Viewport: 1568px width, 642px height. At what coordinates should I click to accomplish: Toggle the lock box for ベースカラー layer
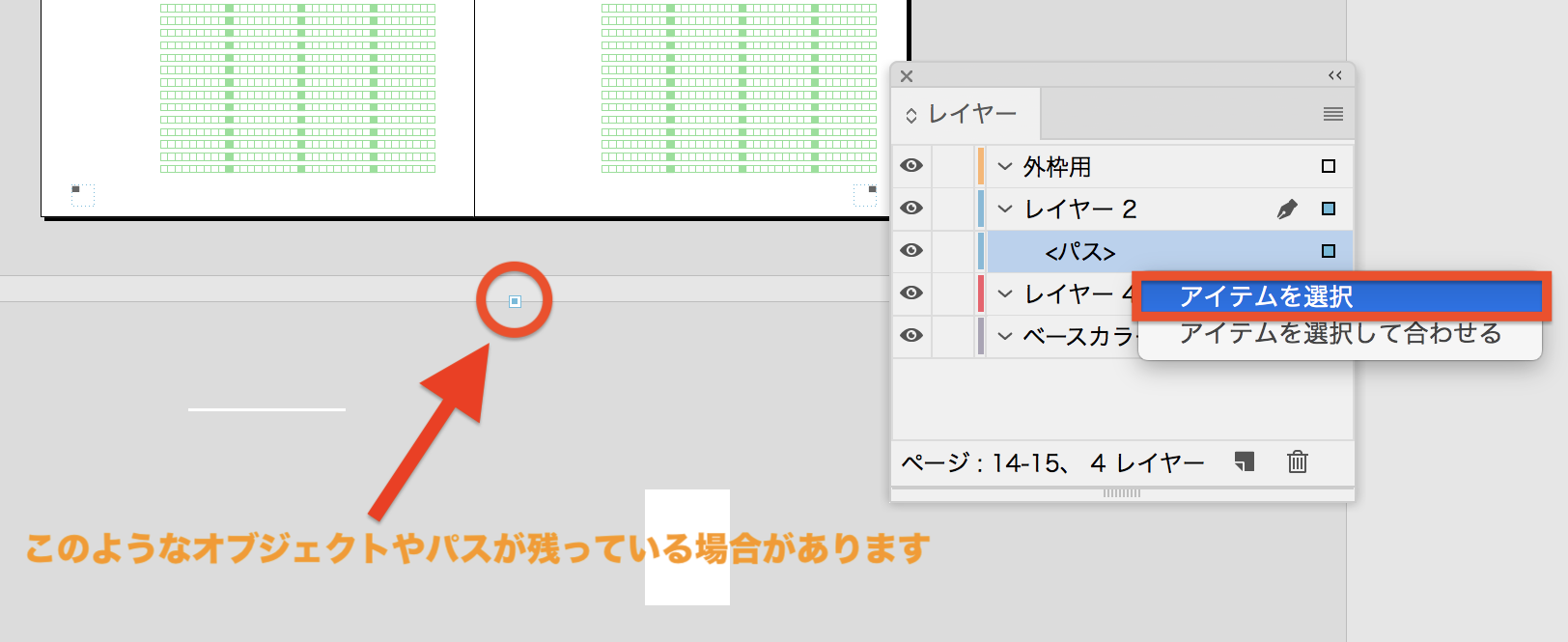(953, 336)
